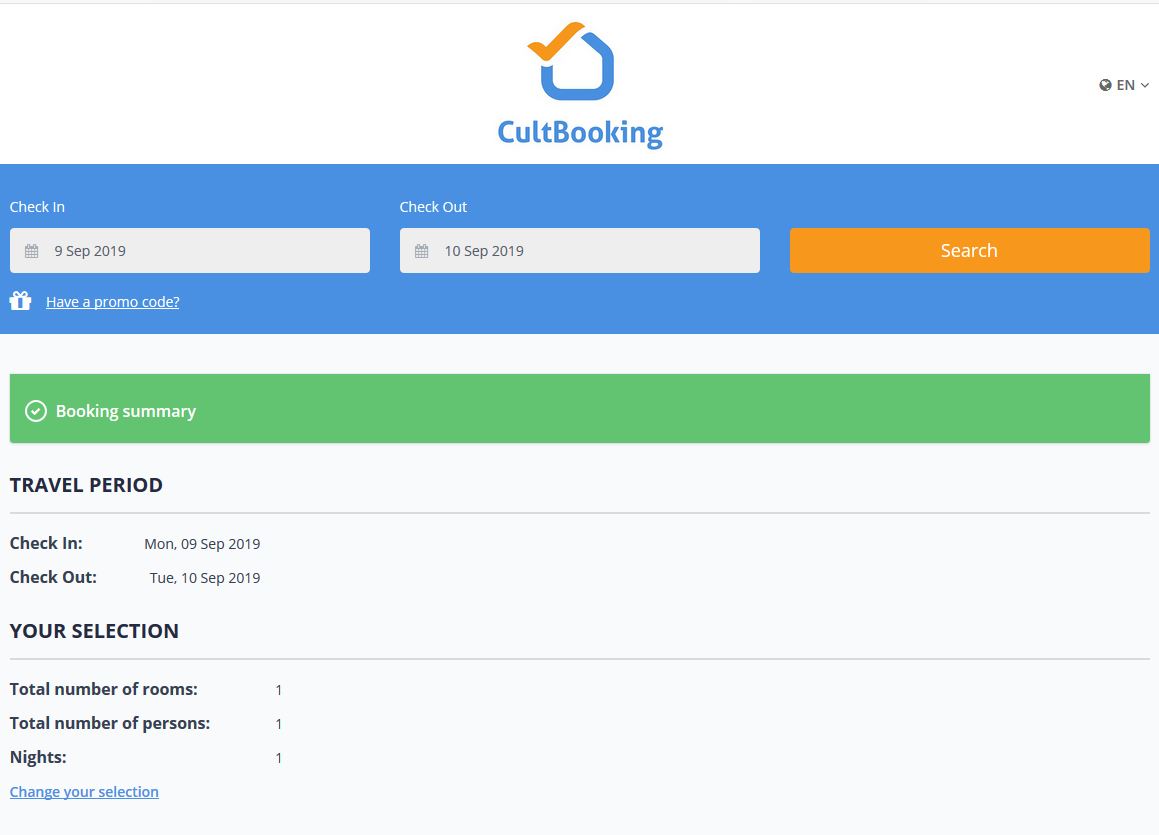Click the Check Out calendar icon

tap(422, 251)
